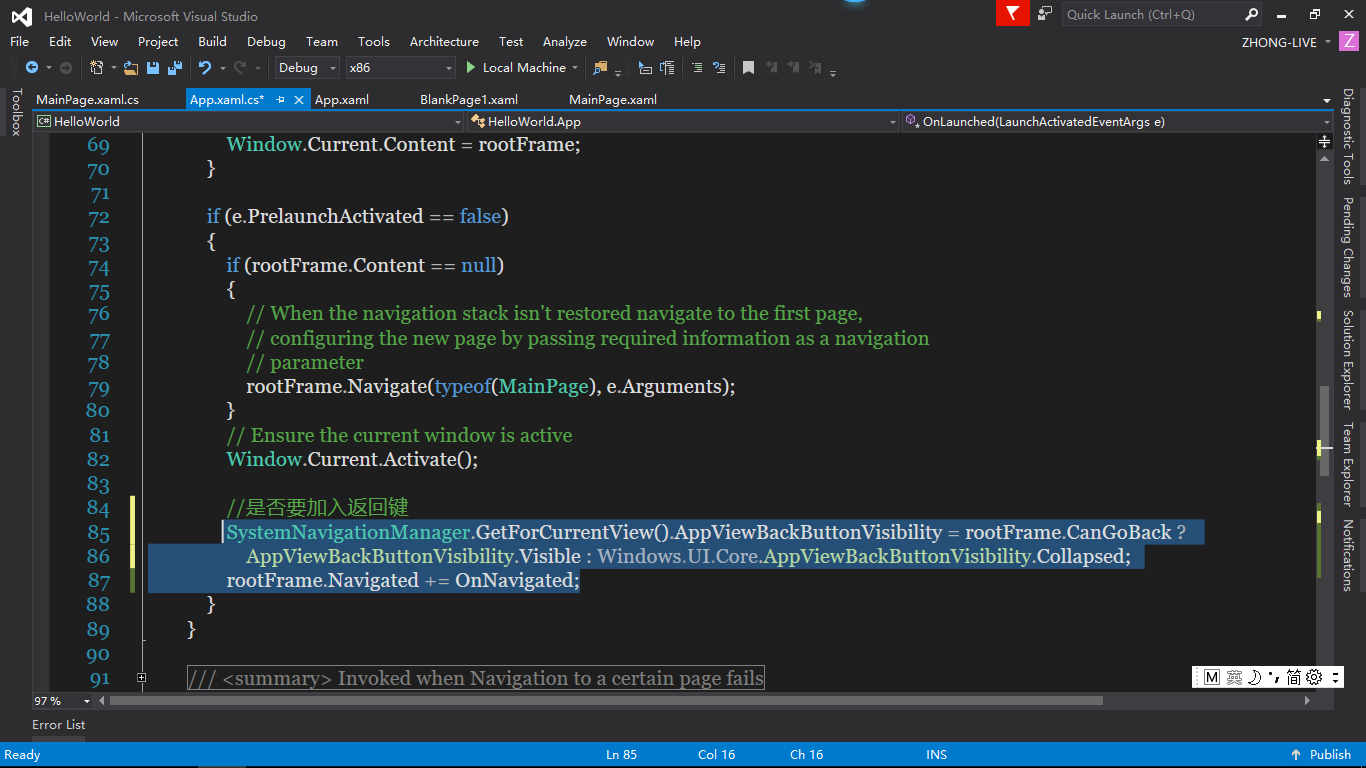Open the Error List panel tab
This screenshot has height=768, width=1366.
click(58, 725)
